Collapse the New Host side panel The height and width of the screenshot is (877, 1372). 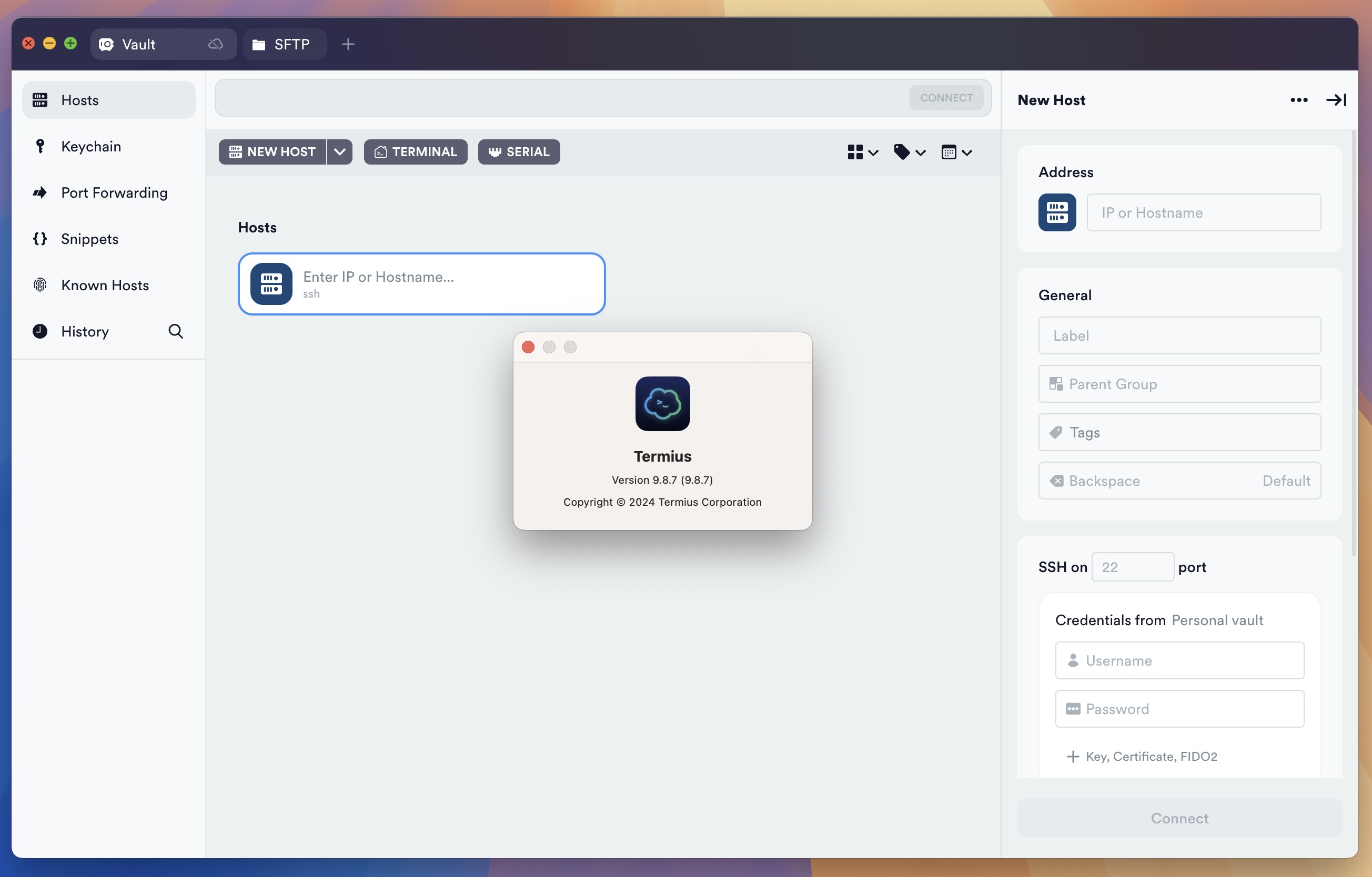tap(1336, 100)
